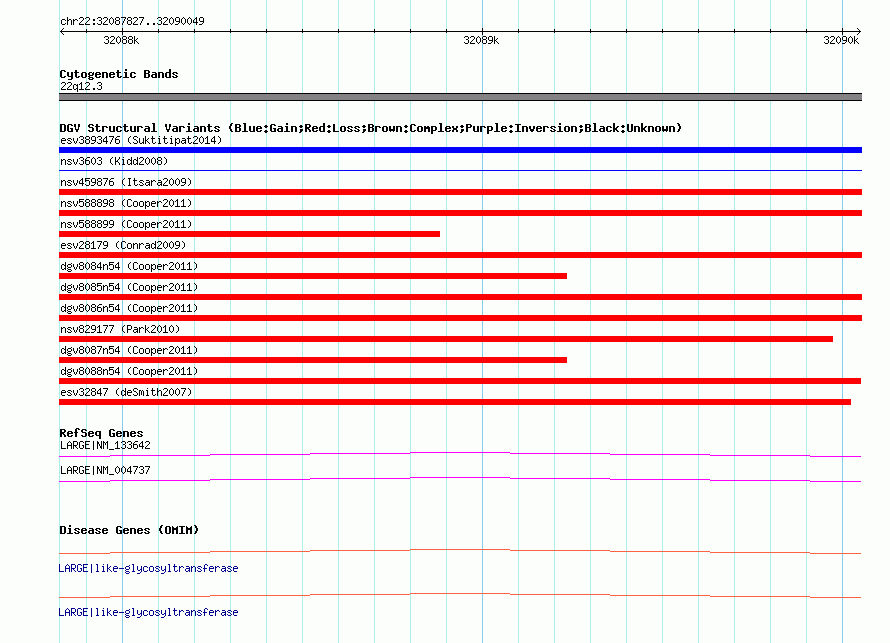Click the short red nsv588899 loss bar
This screenshot has width=890, height=643.
249,234
